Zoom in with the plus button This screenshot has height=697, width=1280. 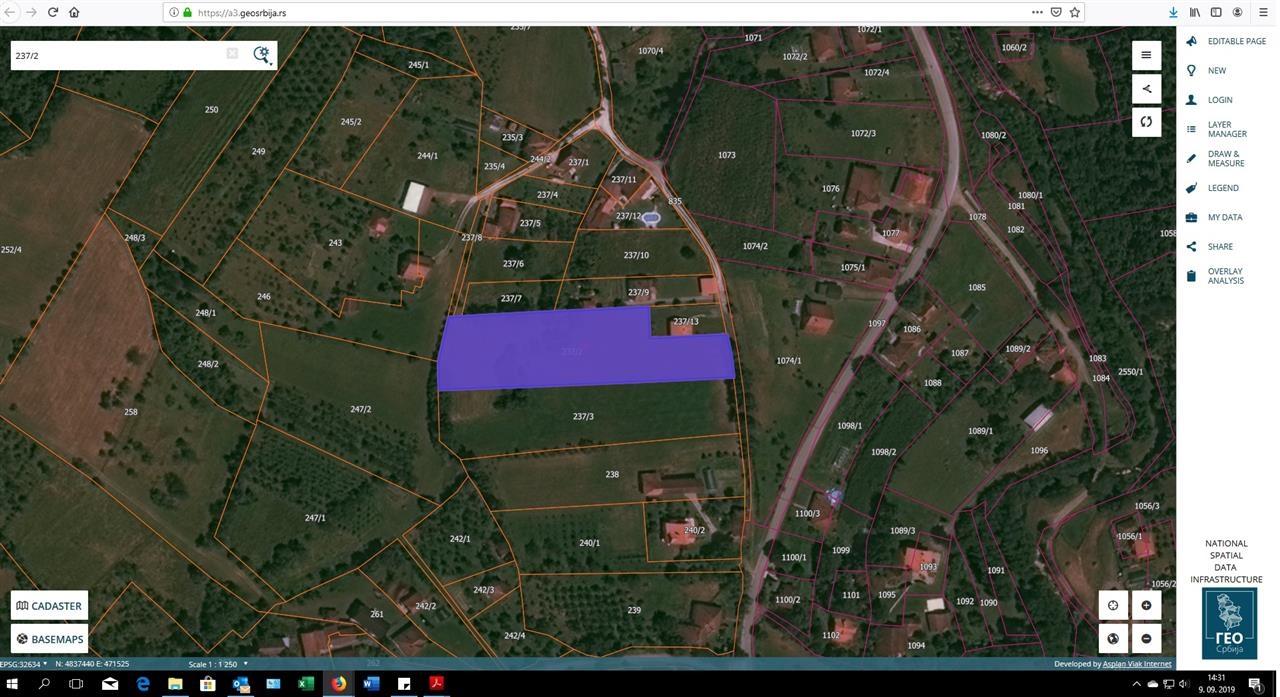(1146, 605)
